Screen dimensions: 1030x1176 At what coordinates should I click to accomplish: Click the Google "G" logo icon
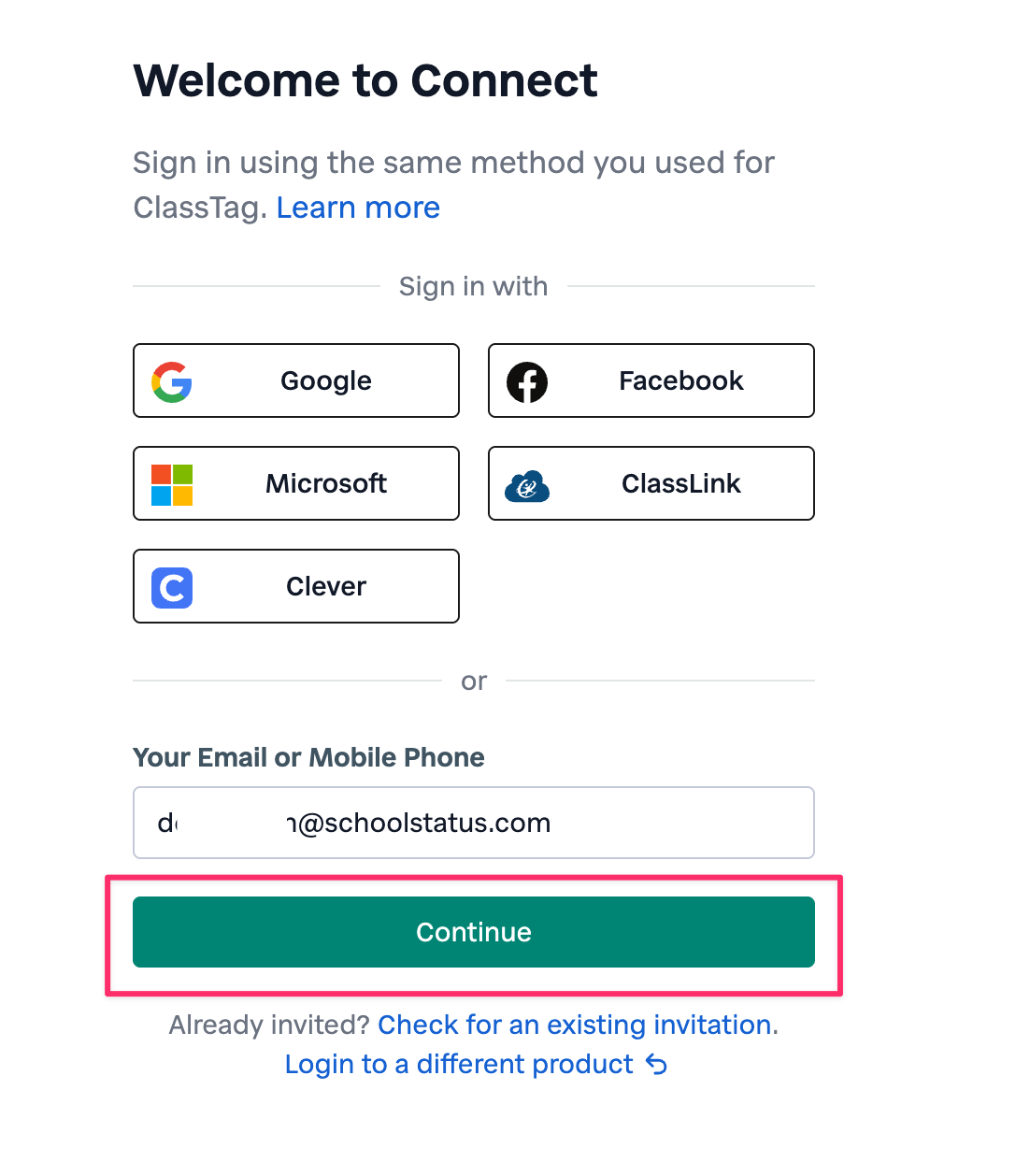click(172, 381)
